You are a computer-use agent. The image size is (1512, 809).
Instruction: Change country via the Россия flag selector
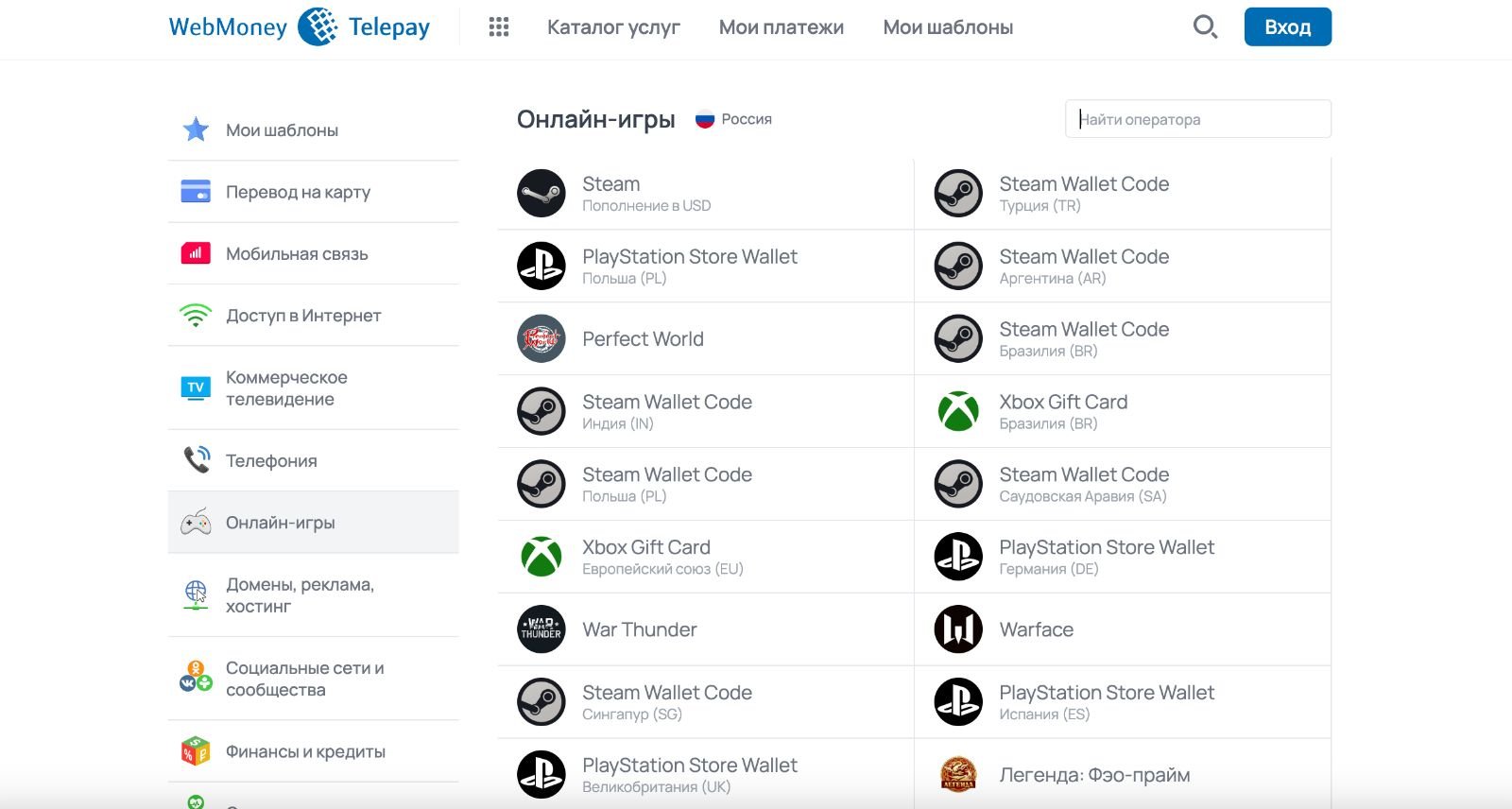click(734, 119)
